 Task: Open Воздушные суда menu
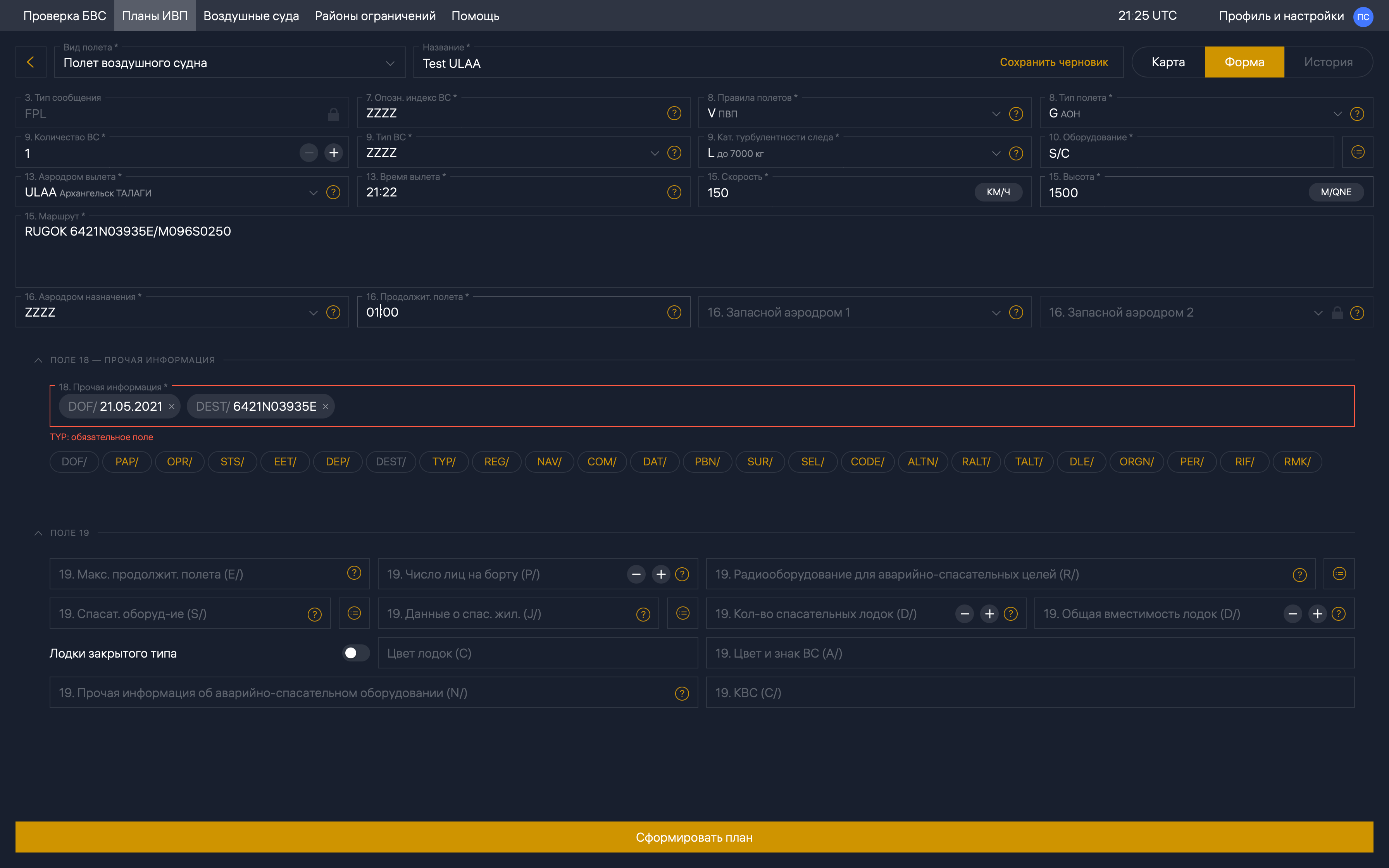click(251, 15)
